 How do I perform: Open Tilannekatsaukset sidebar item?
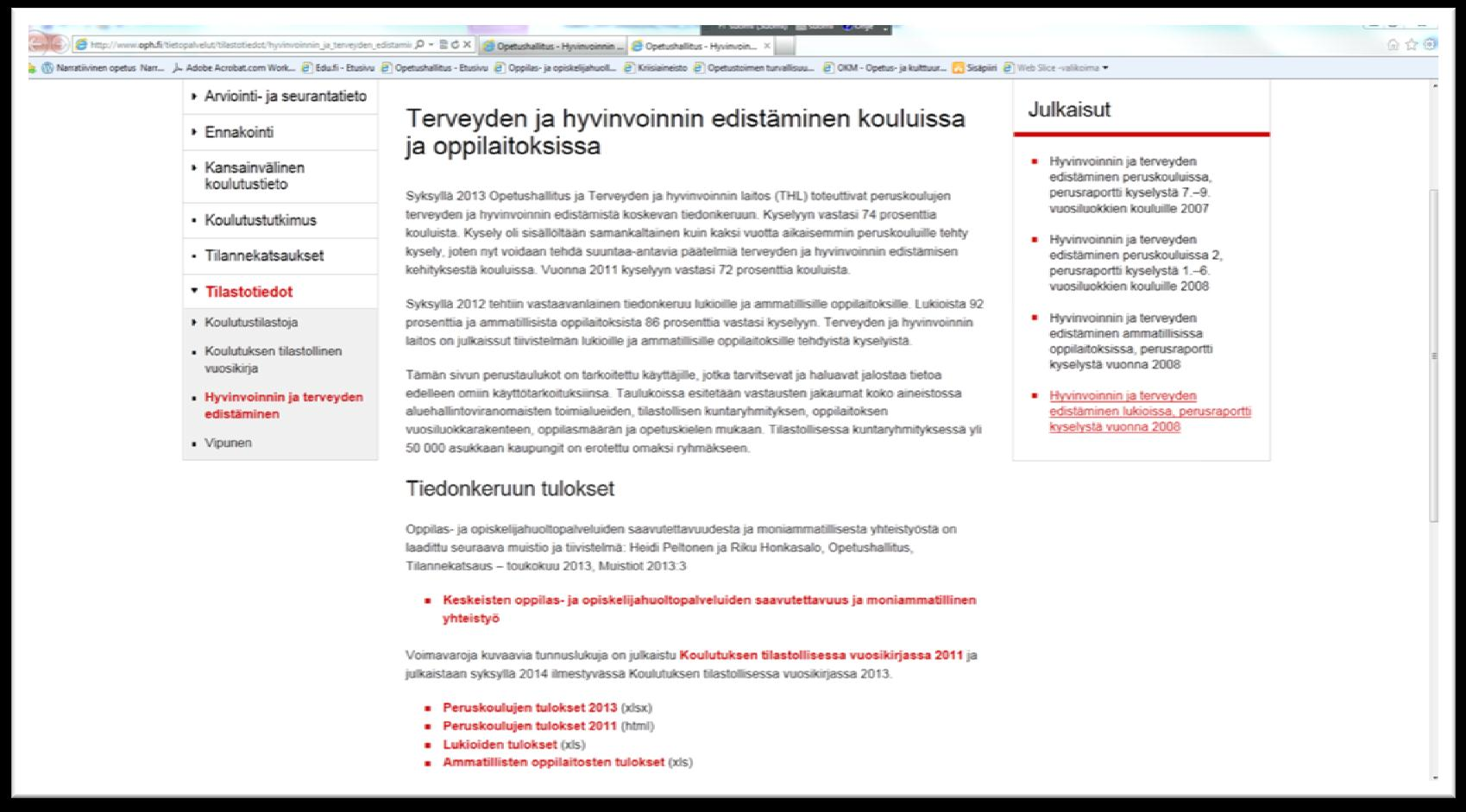(280, 256)
